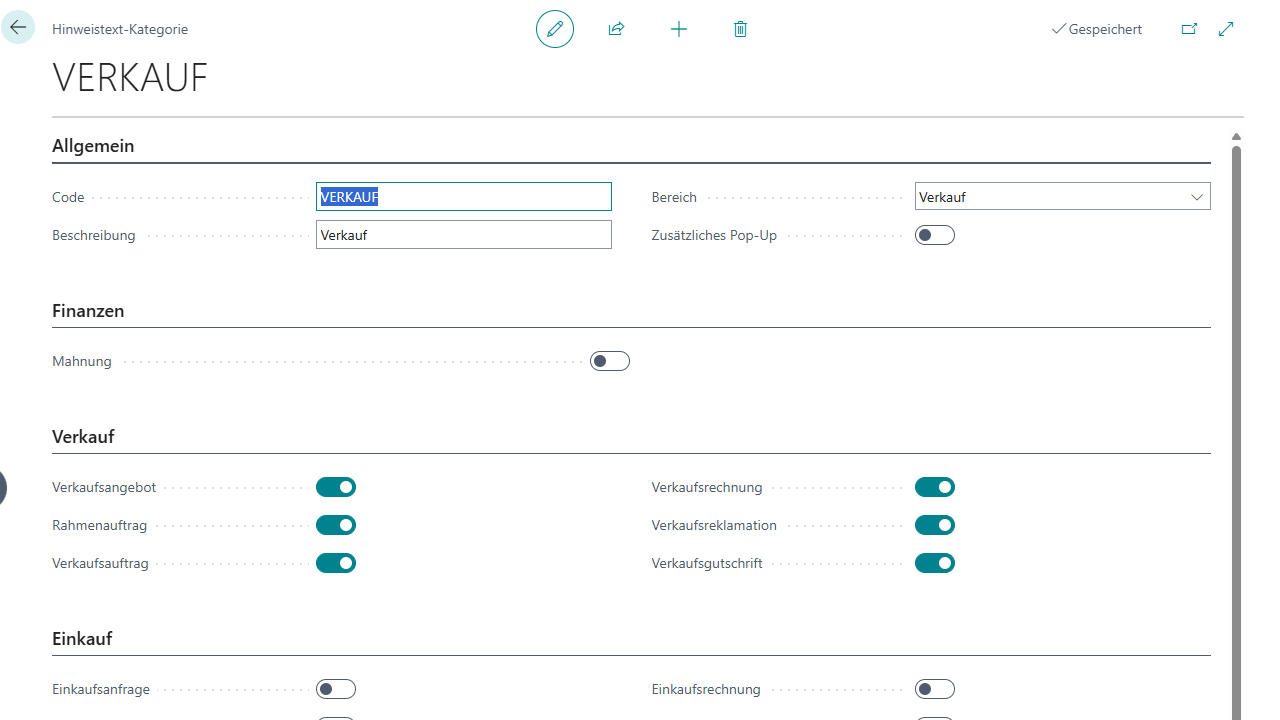1280x720 pixels.
Task: Collapse the Finanzen section header
Action: [88, 311]
